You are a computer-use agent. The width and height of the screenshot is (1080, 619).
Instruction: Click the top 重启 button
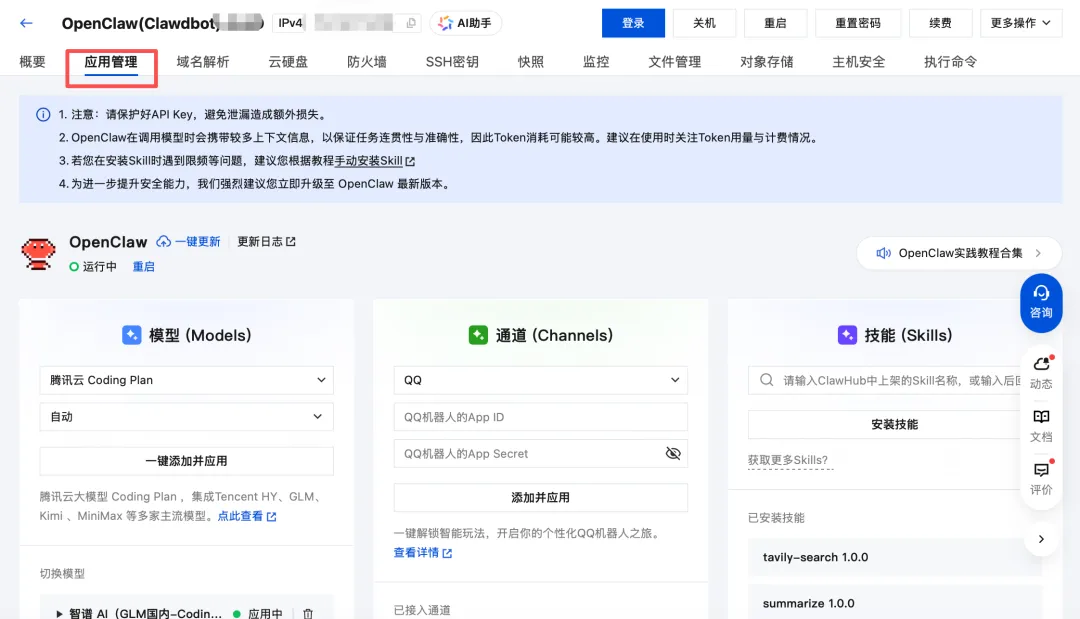tap(775, 23)
